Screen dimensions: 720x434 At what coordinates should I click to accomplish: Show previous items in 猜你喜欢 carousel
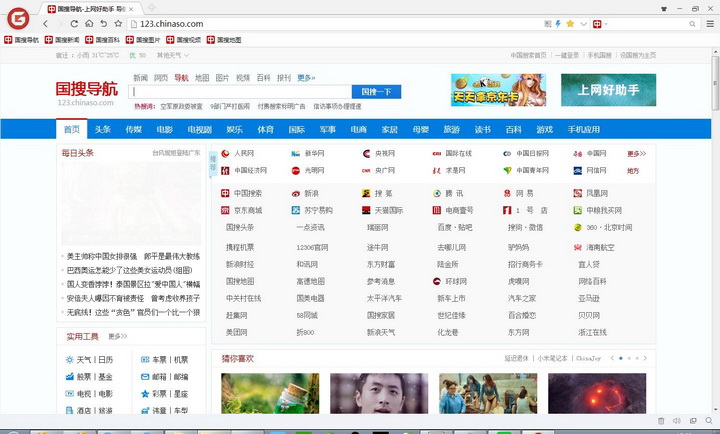(612, 358)
